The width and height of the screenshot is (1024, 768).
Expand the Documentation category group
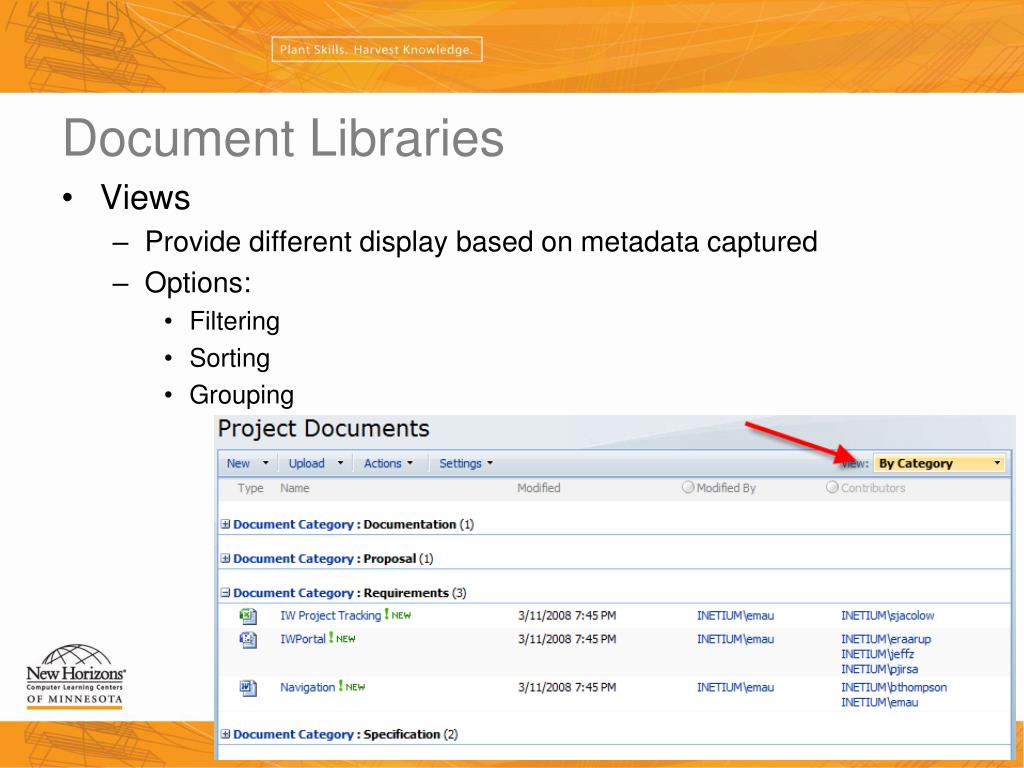click(x=225, y=524)
